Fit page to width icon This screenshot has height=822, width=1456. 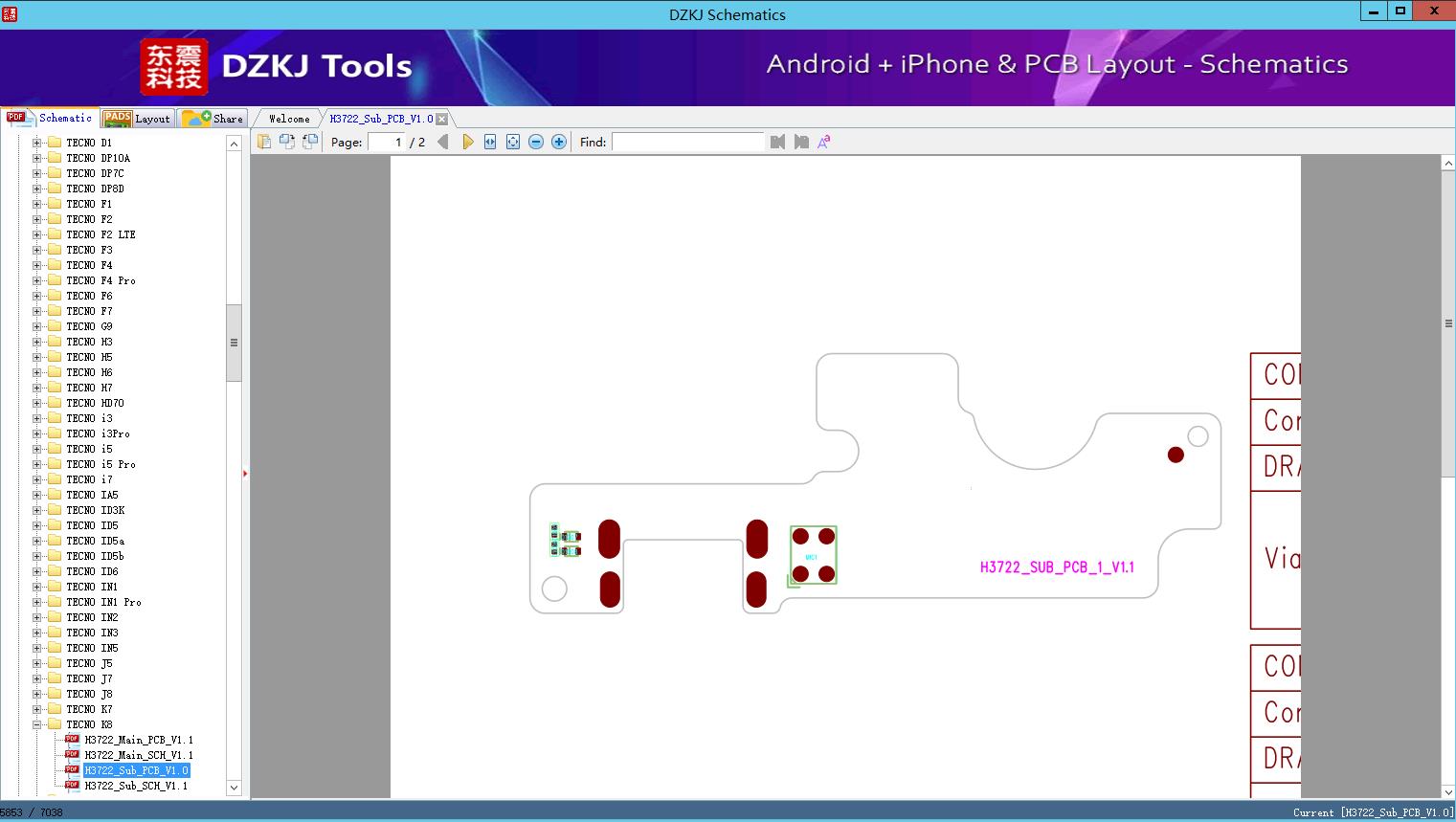tap(490, 142)
